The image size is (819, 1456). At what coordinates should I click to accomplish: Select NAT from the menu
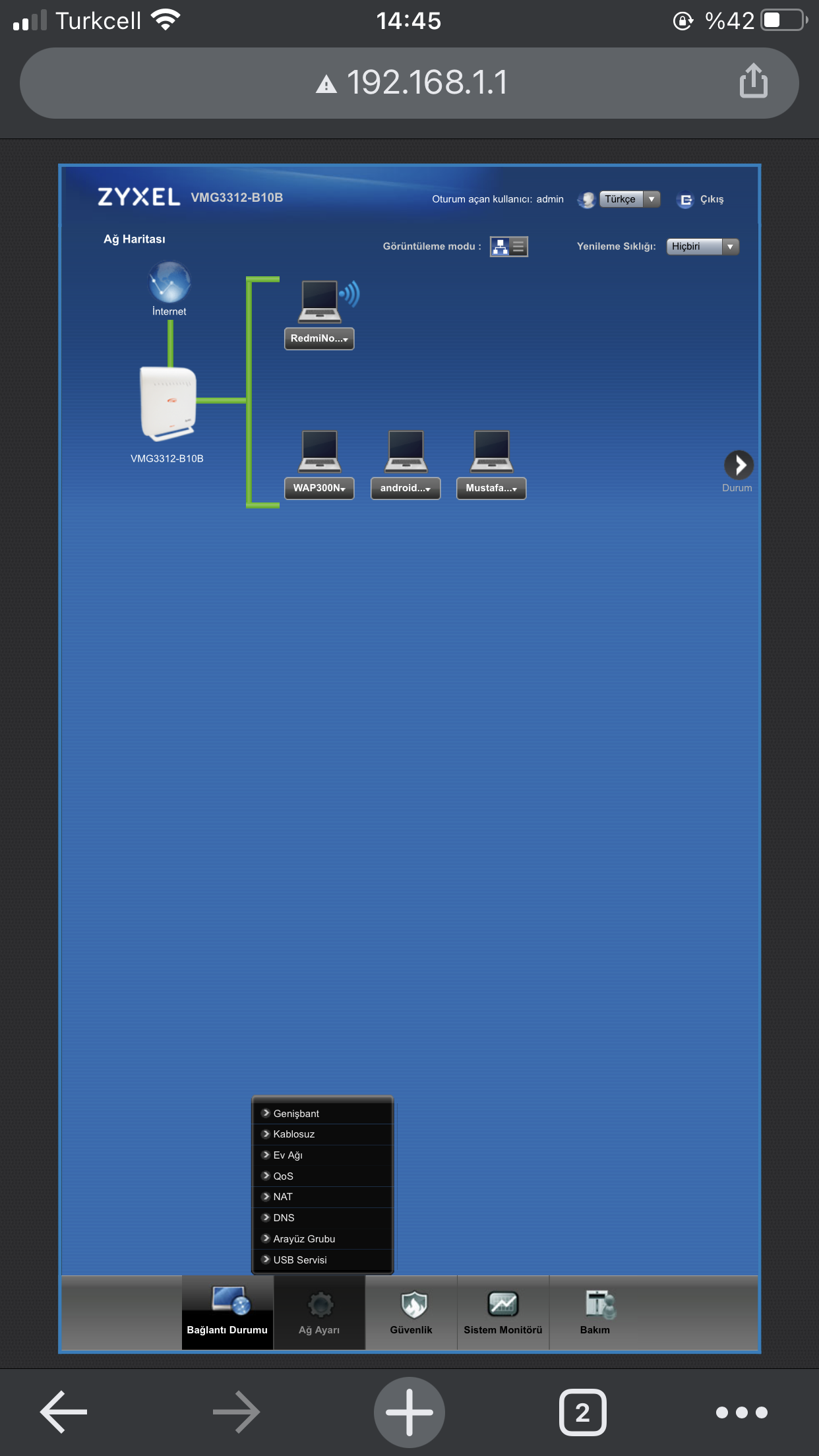[323, 1197]
